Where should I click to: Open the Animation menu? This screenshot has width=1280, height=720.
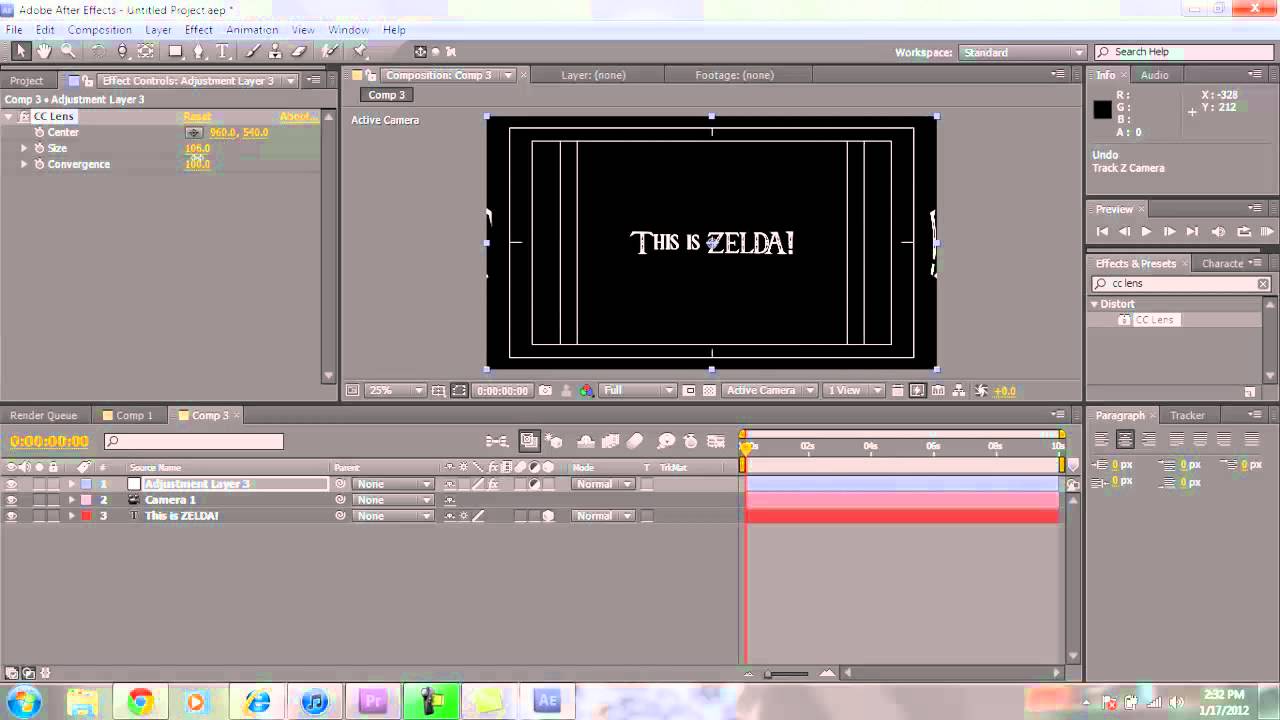tap(252, 30)
